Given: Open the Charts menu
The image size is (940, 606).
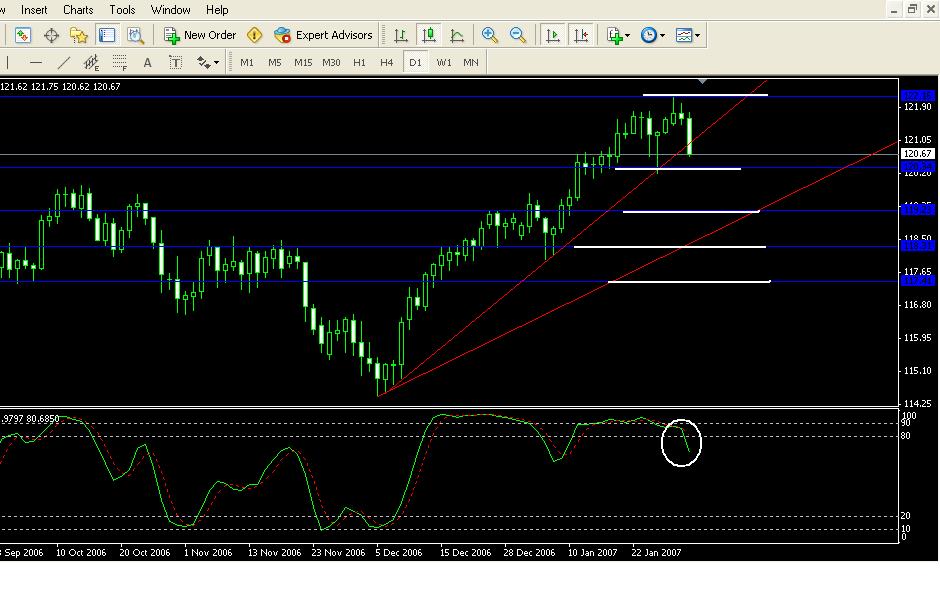Looking at the screenshot, I should [x=78, y=10].
